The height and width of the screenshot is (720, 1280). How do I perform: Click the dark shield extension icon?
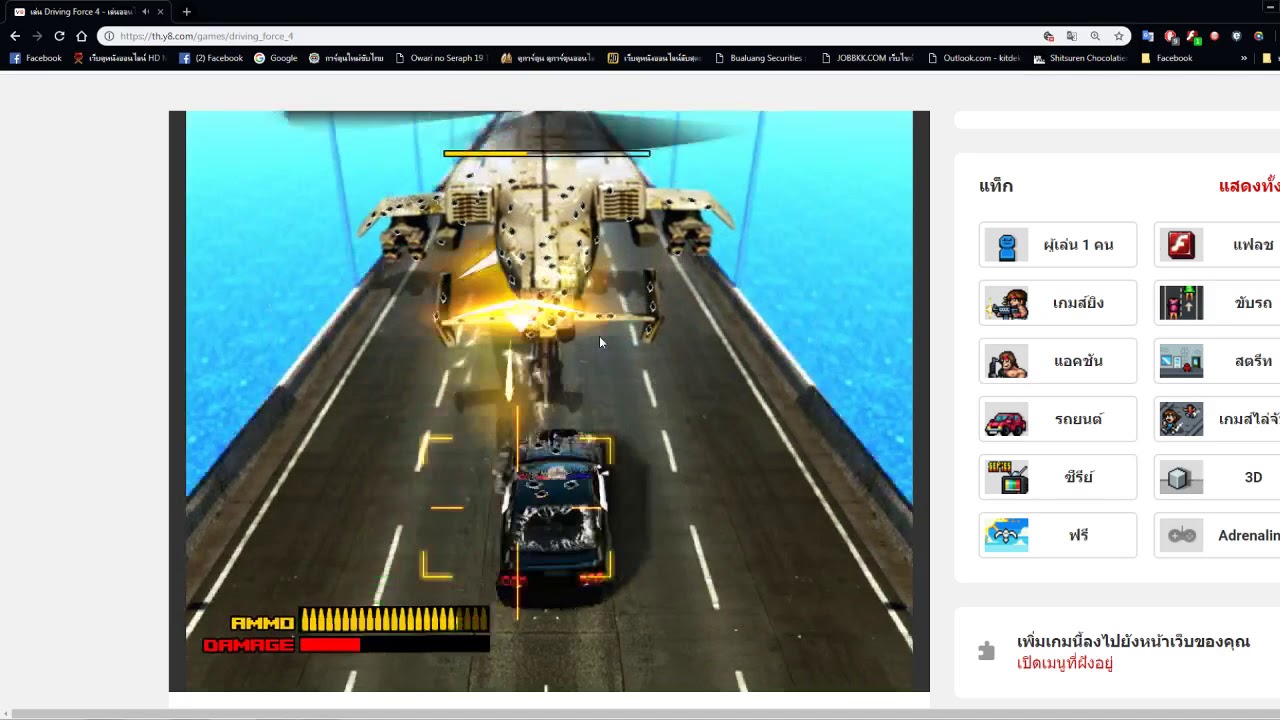(1237, 36)
